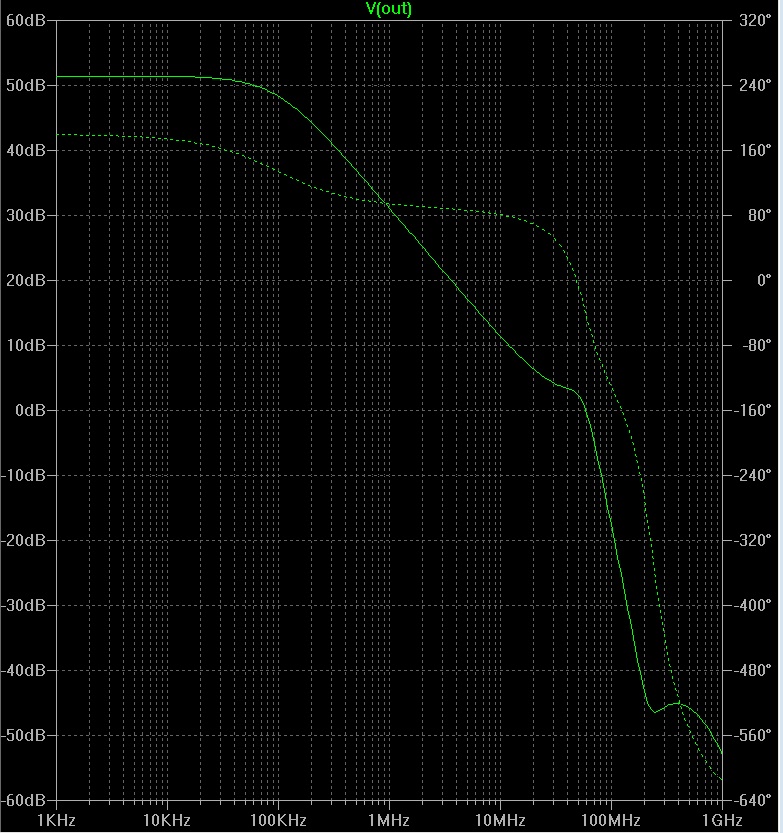Click the 10dB left axis label

click(25, 346)
